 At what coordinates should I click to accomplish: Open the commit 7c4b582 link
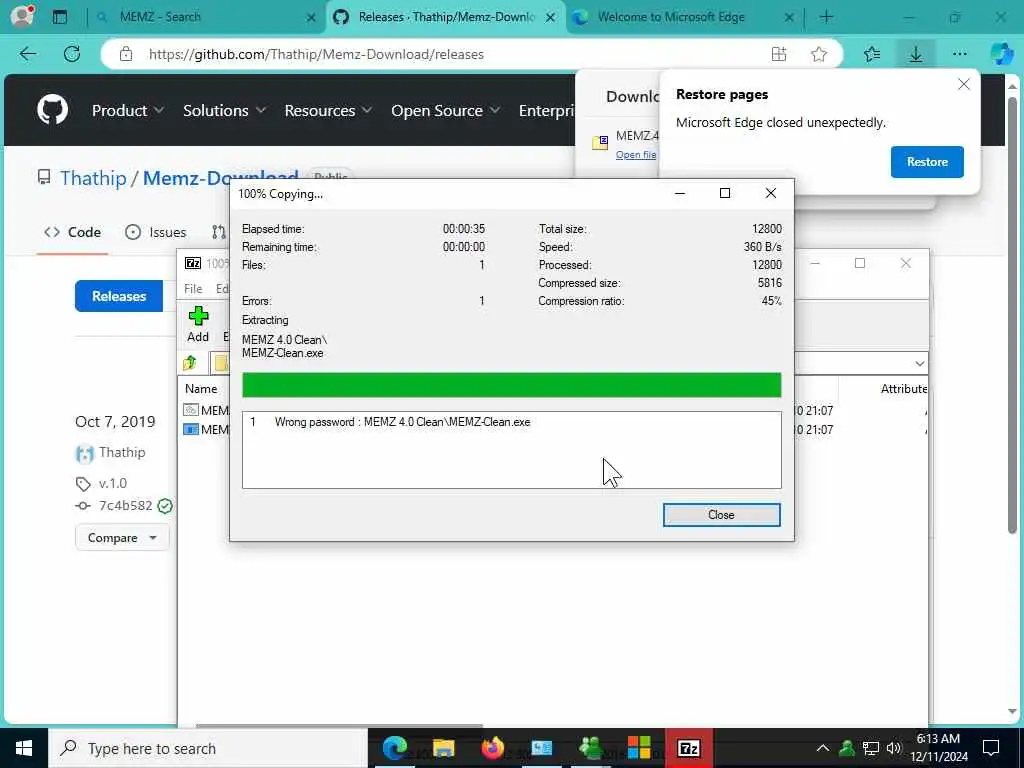coord(125,505)
